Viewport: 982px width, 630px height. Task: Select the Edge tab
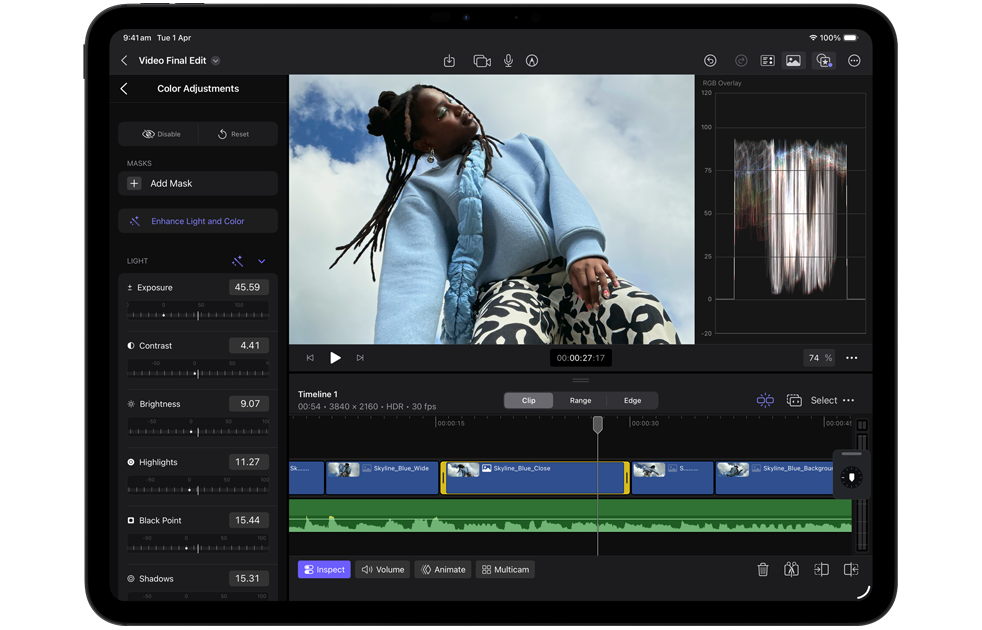click(632, 400)
